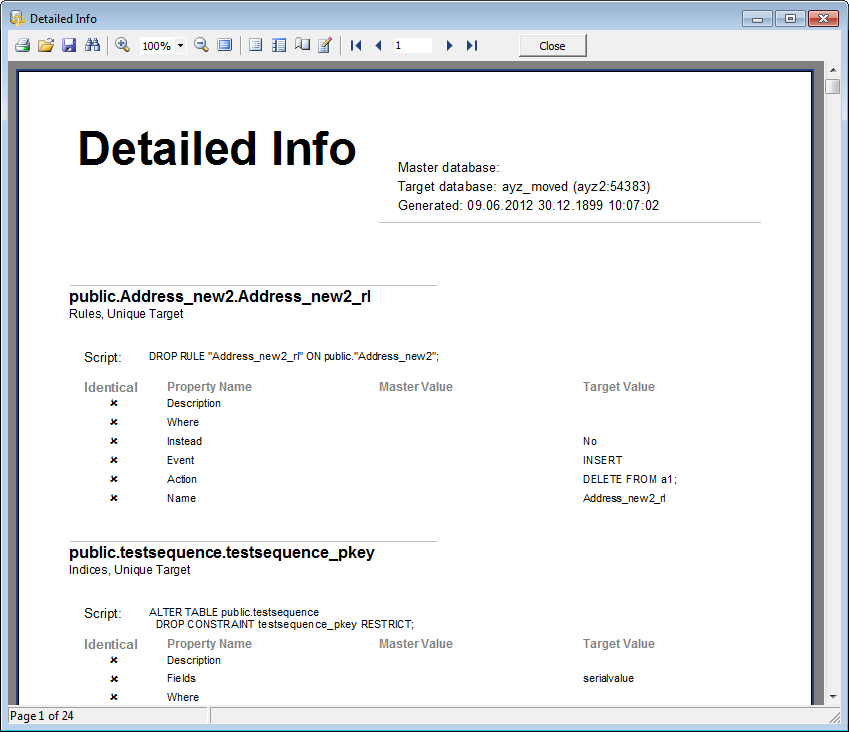Toggle the thumbnails panel icon
849x732 pixels.
(x=279, y=46)
